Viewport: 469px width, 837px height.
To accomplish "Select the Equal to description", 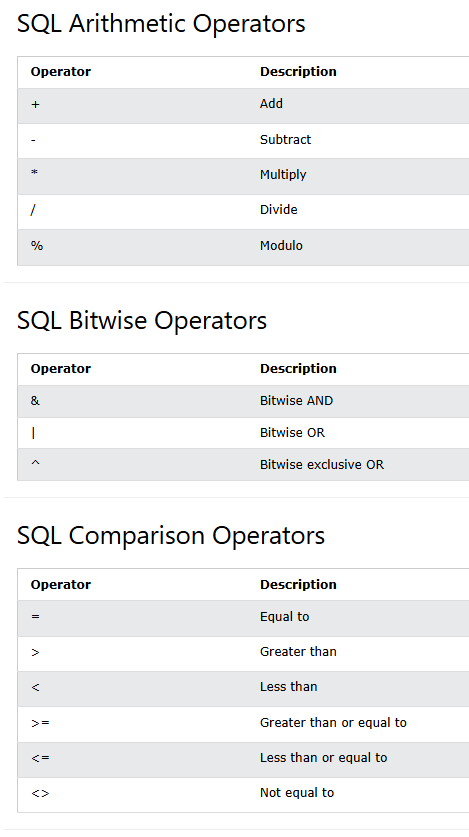I will coord(284,617).
